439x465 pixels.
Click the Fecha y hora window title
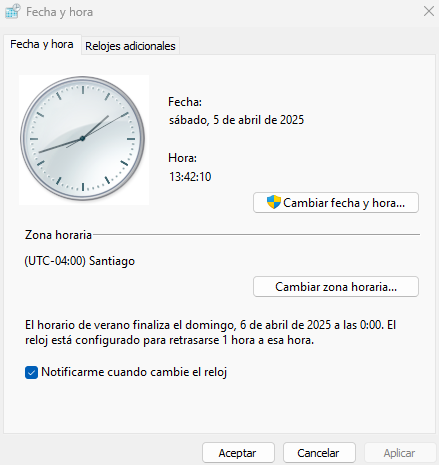coord(60,12)
